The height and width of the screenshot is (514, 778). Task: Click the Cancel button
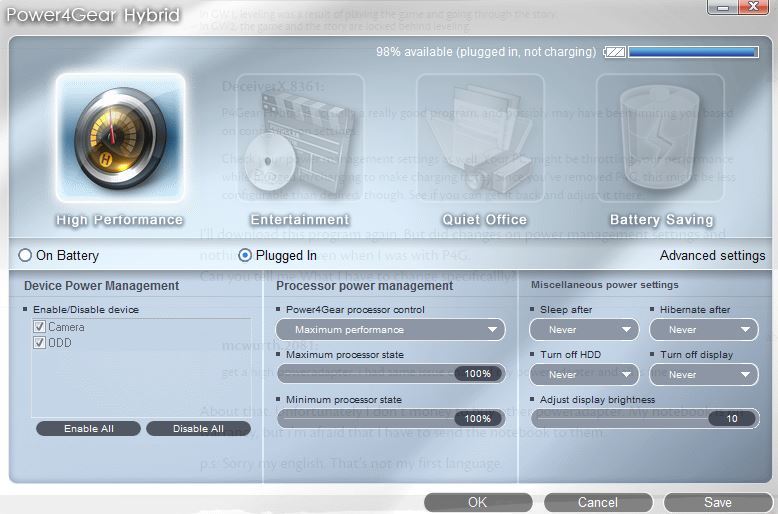pos(598,502)
